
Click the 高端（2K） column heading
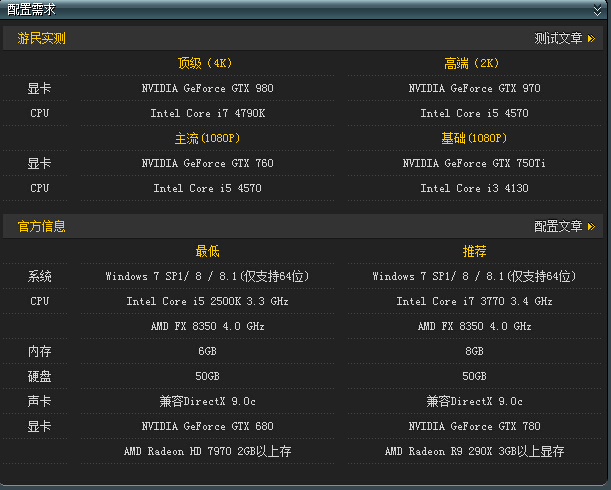[x=472, y=63]
